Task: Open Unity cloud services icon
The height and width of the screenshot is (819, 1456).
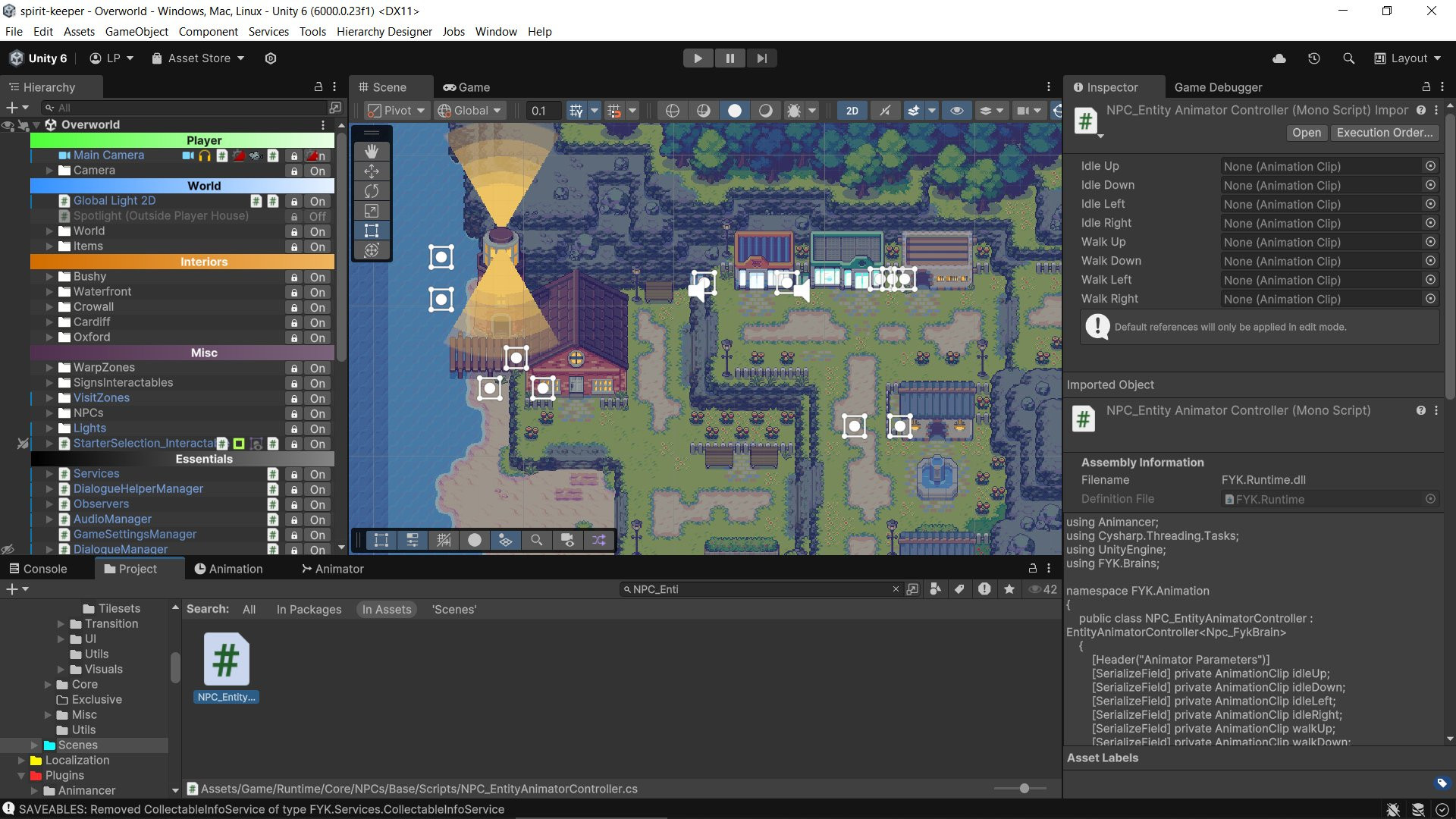Action: (1279, 58)
